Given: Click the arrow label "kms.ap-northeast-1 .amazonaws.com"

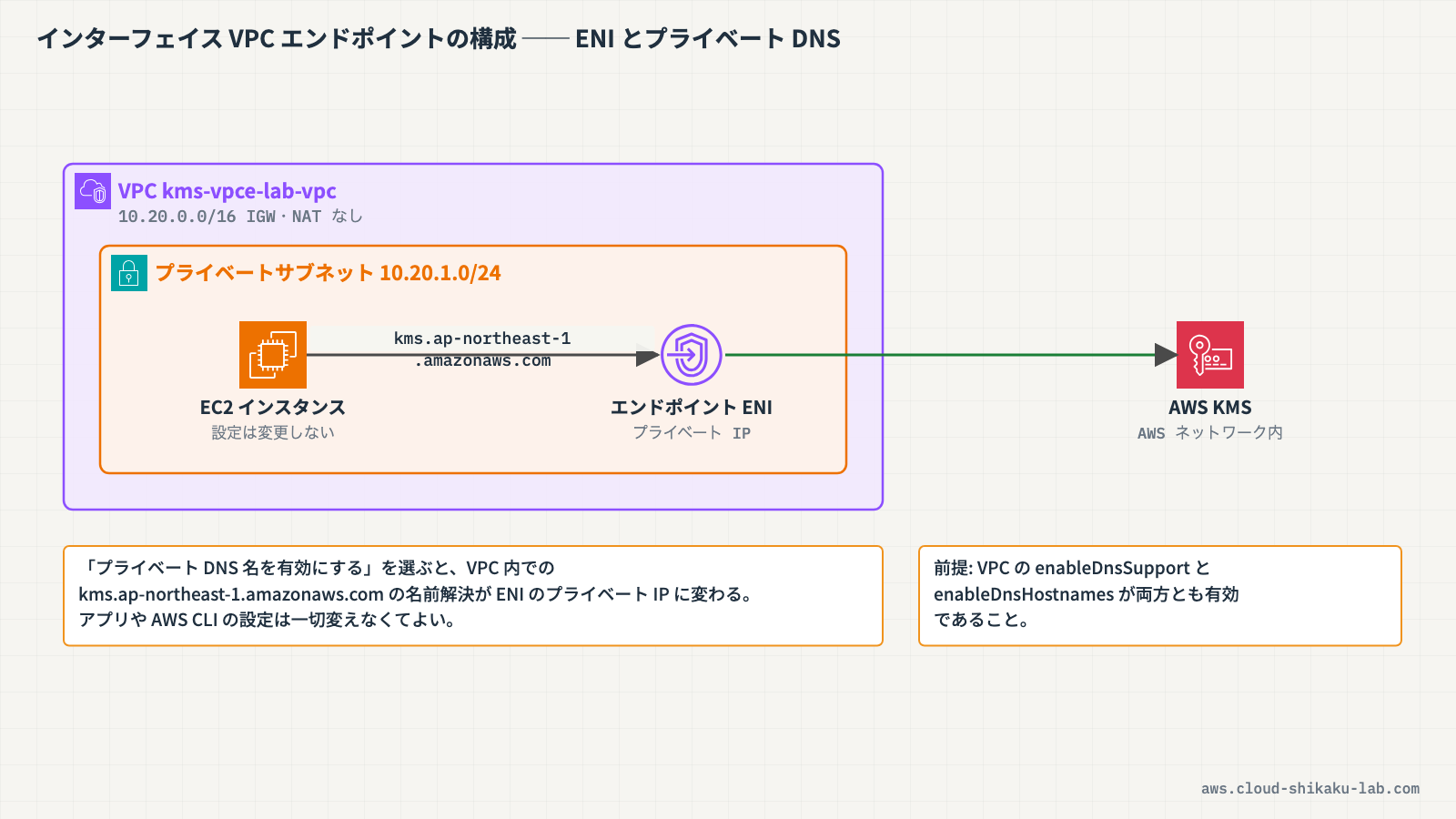Looking at the screenshot, I should 482,349.
